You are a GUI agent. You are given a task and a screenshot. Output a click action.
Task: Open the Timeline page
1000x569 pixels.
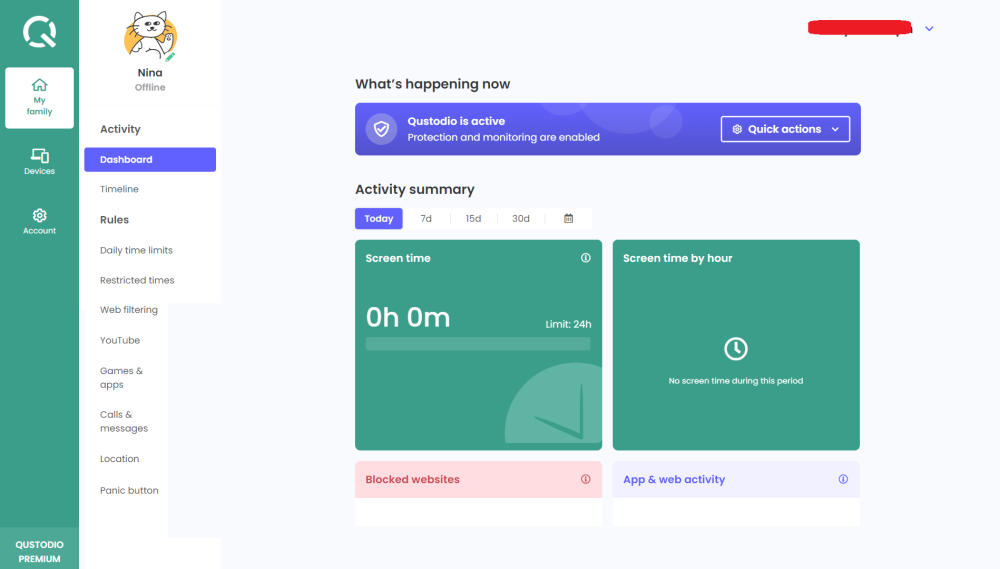(119, 189)
